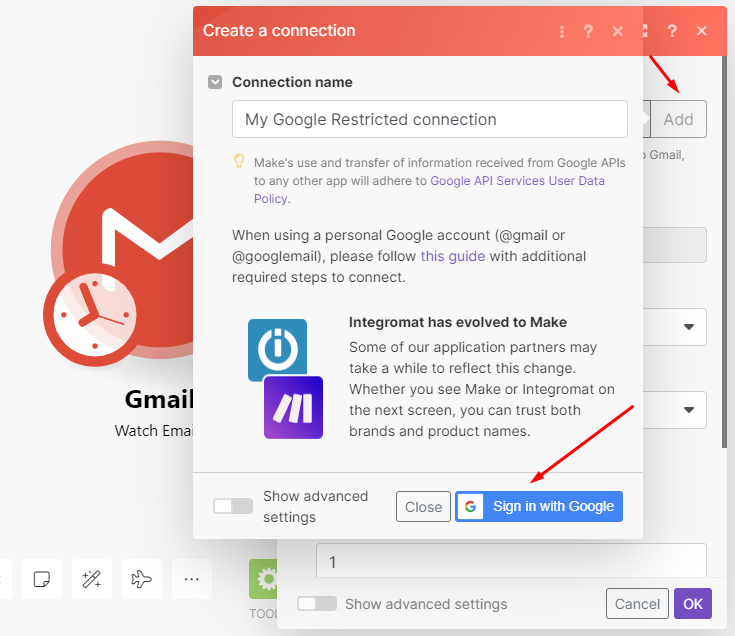Click the Cancel button in the back panel

click(637, 604)
